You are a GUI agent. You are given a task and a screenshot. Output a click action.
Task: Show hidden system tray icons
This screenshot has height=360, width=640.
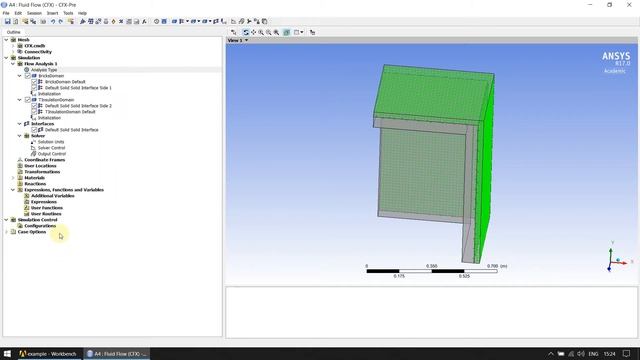tap(551, 353)
